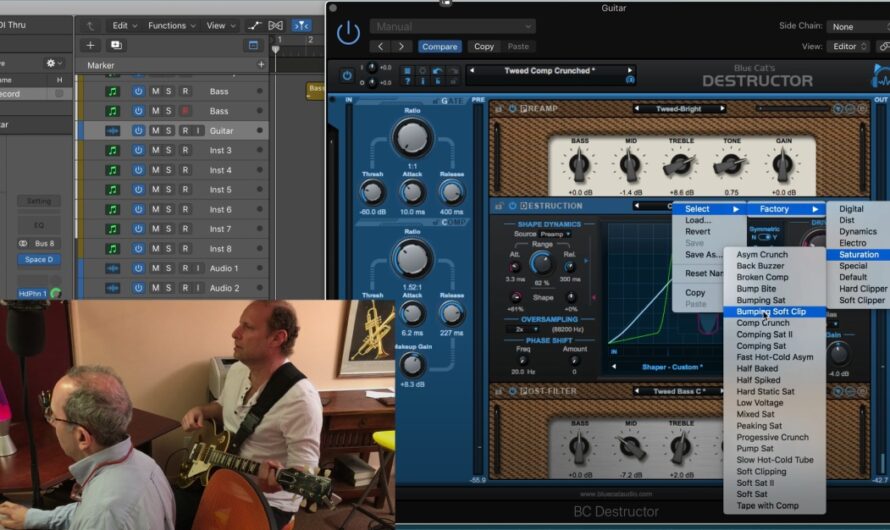Adjust the Preamp TREBLE knob
Screen dimensions: 890x530
[680, 166]
